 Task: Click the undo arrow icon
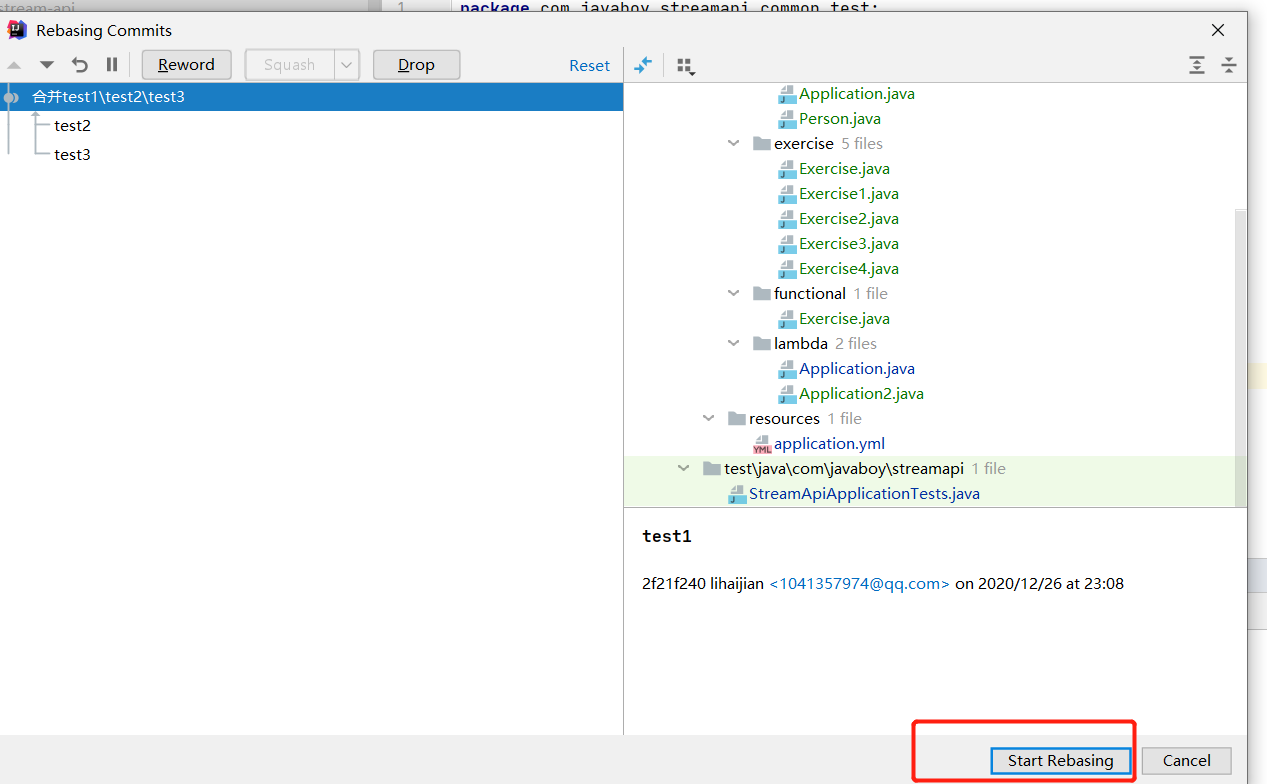click(x=80, y=65)
